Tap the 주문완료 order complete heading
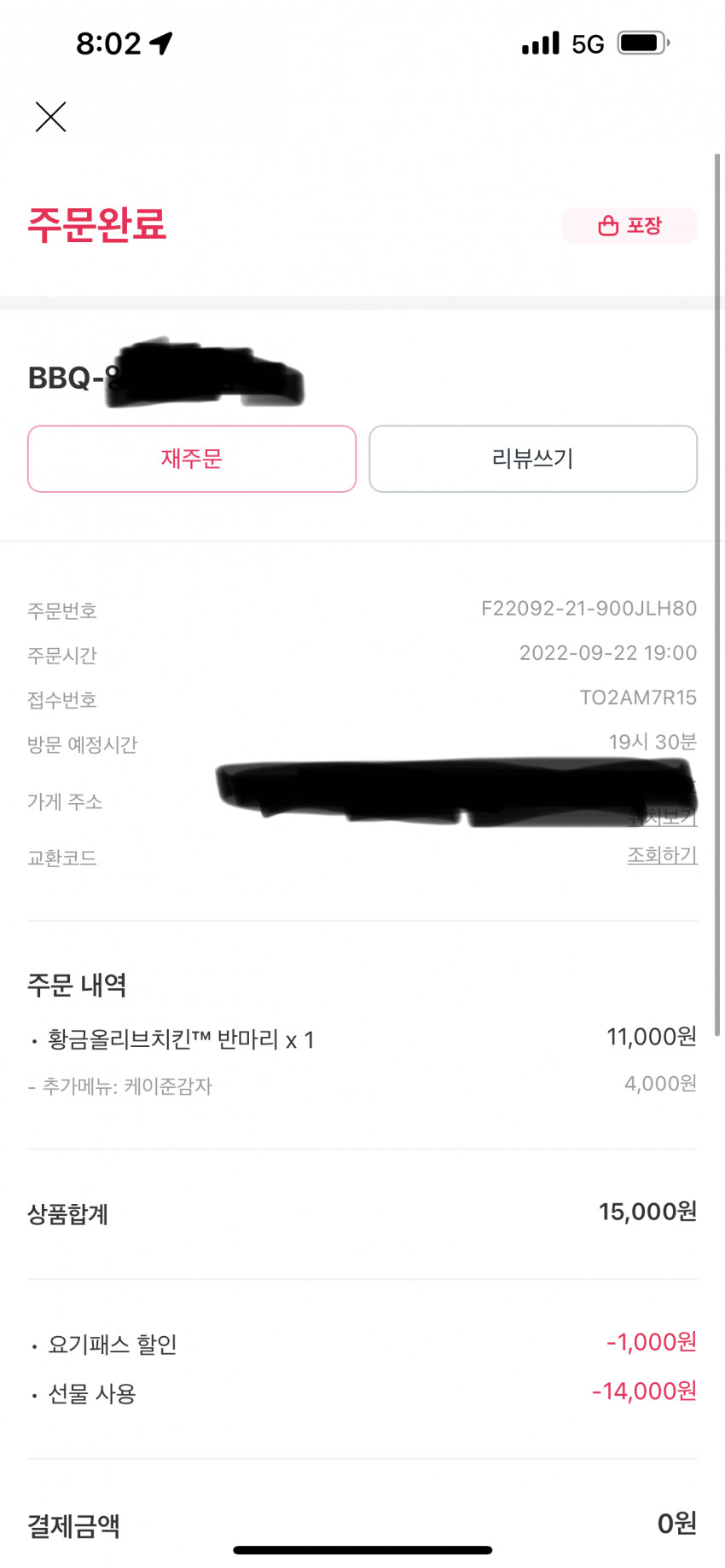 [97, 224]
